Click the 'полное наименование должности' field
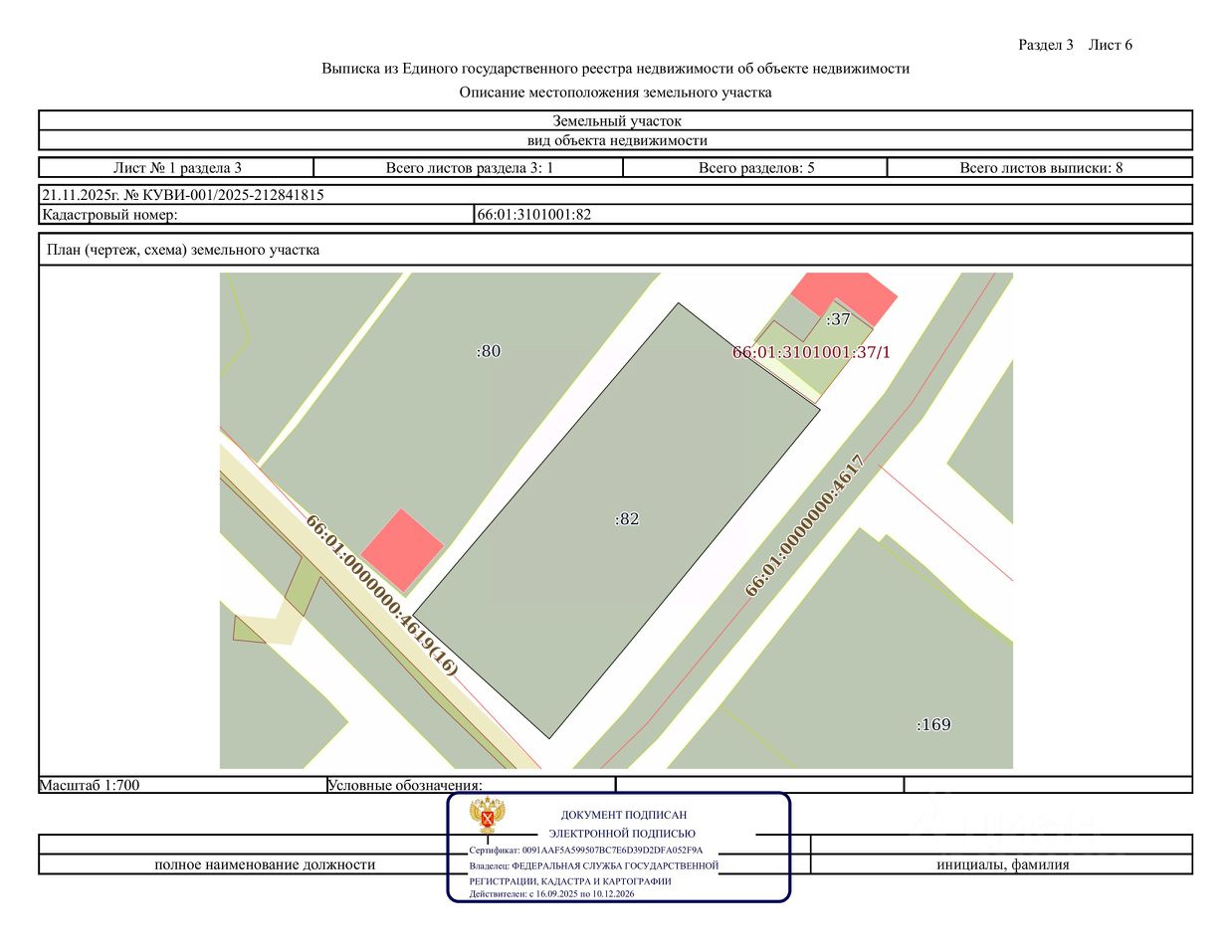The height and width of the screenshot is (952, 1232). click(265, 864)
